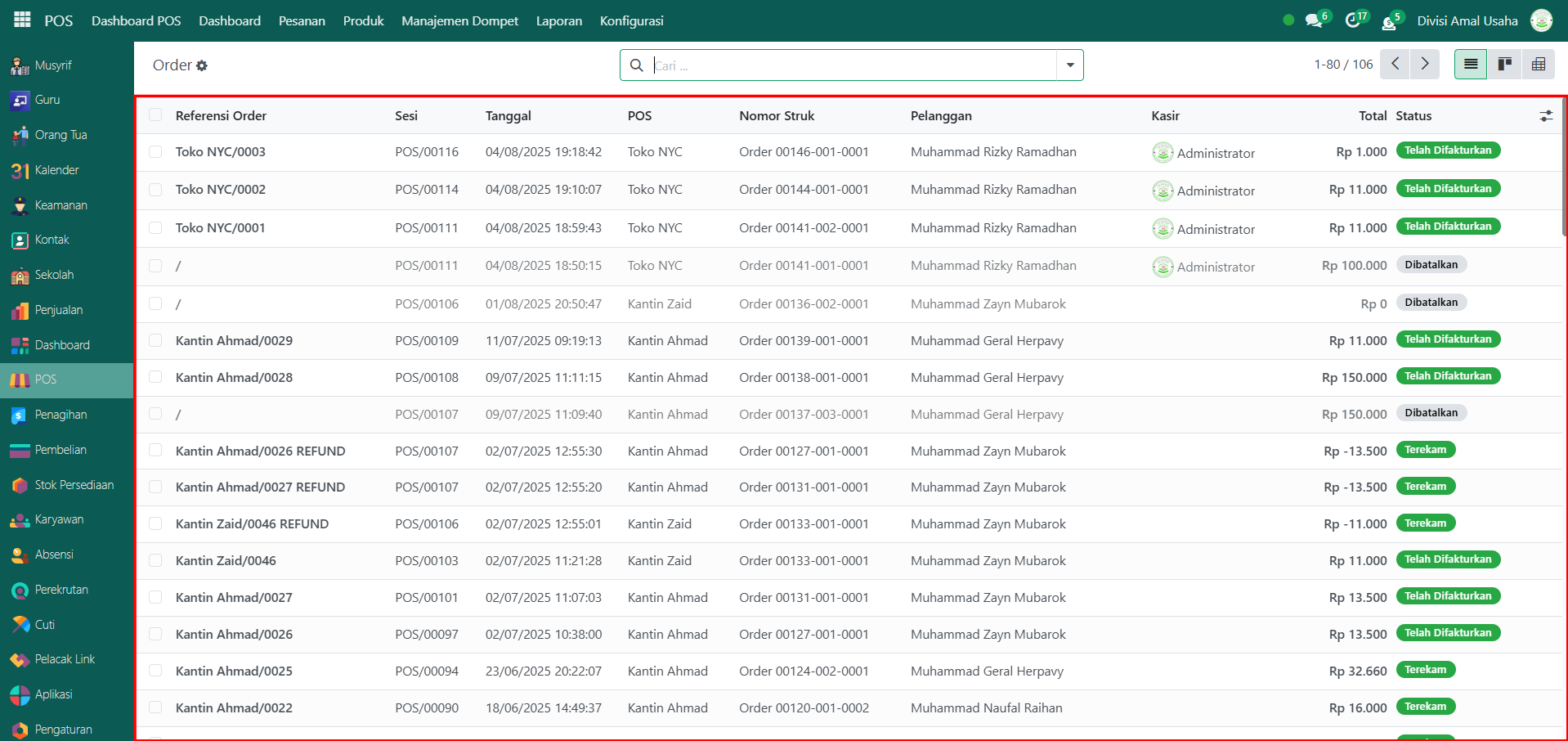Open optional columns adjuster

click(x=1545, y=116)
